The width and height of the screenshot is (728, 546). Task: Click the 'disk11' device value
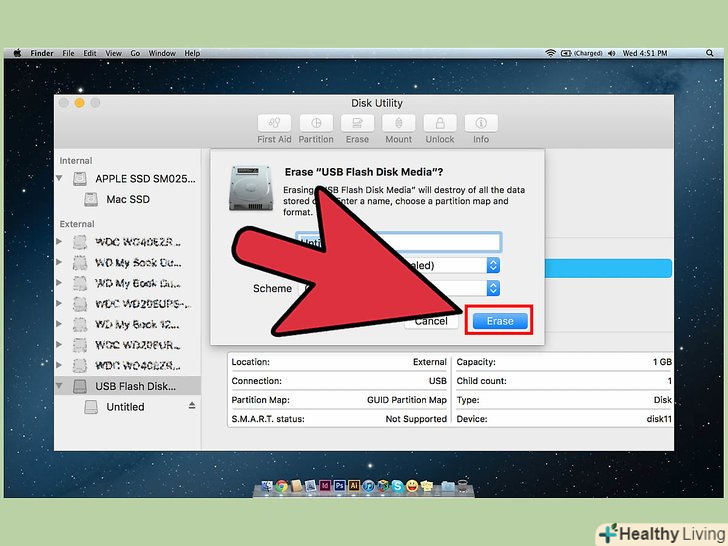659,419
